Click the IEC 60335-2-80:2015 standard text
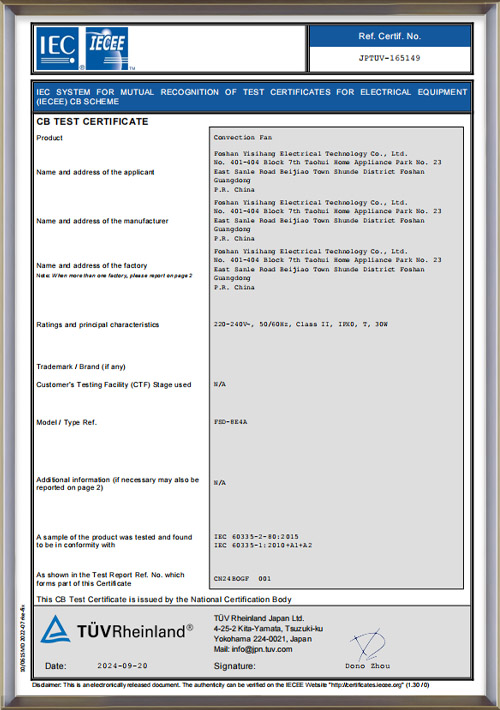Image resolution: width=500 pixels, height=710 pixels. tap(256, 536)
